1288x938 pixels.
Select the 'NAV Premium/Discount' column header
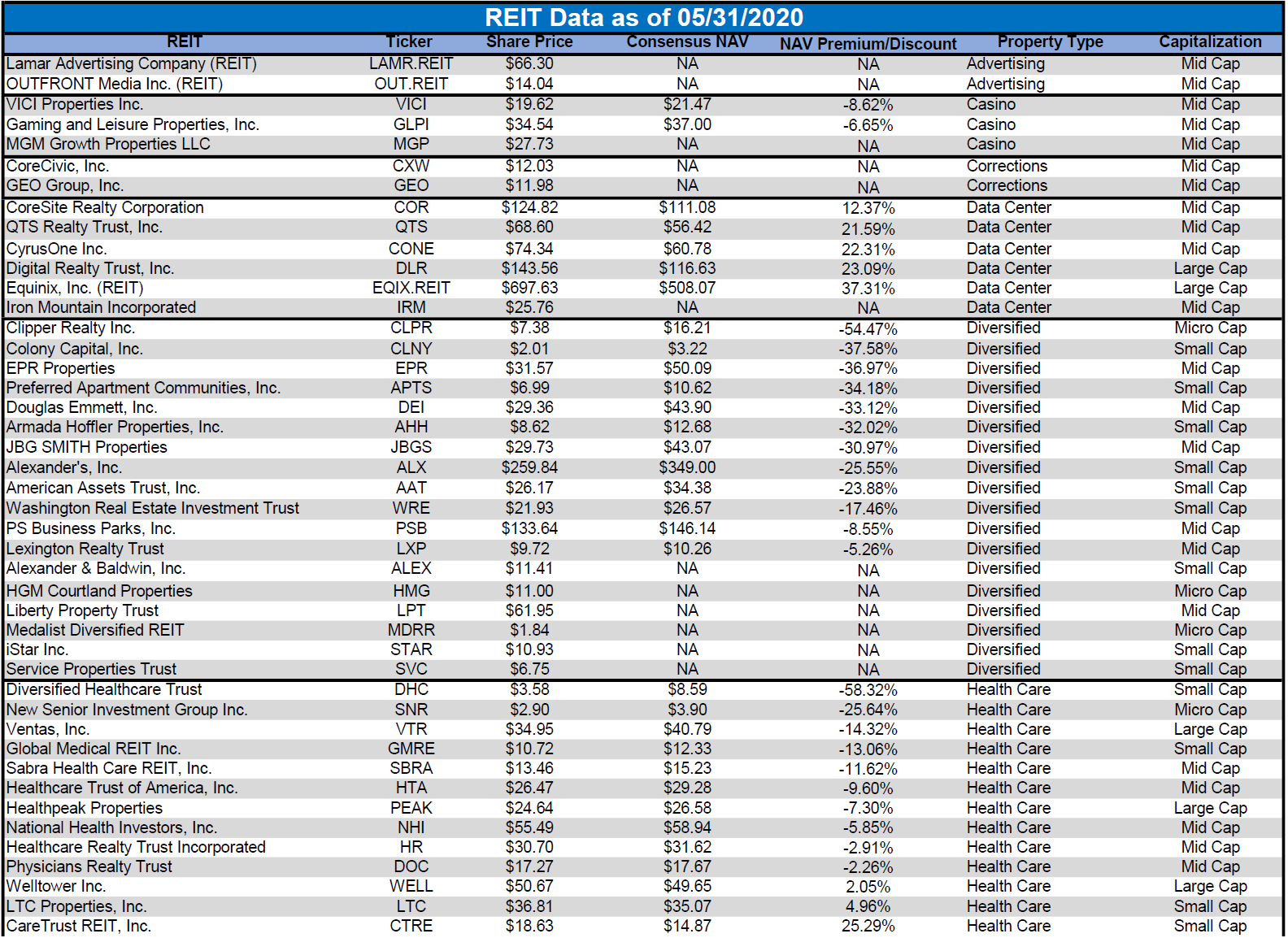868,44
